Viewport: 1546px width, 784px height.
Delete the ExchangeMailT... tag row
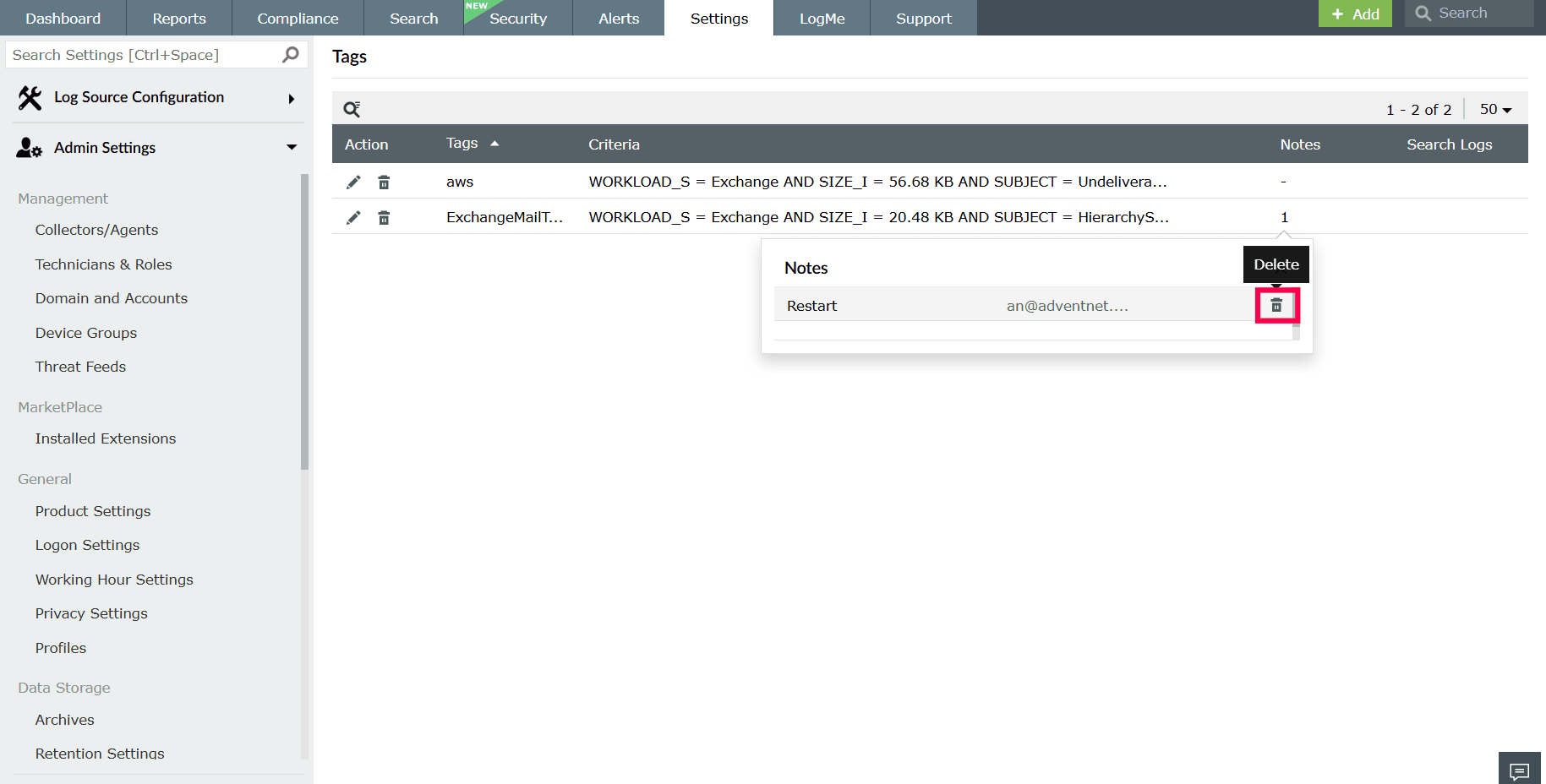[384, 218]
